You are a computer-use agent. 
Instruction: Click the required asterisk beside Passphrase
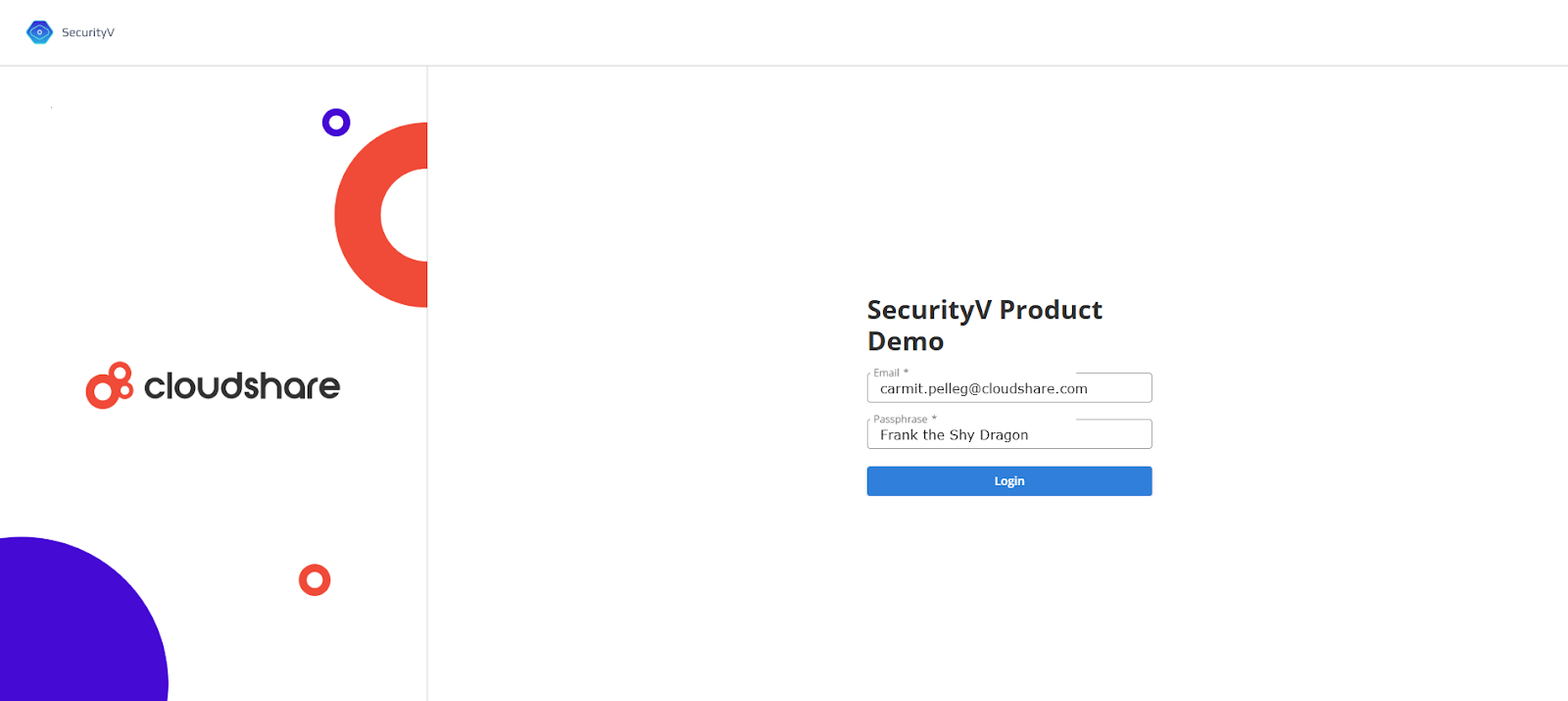click(934, 419)
